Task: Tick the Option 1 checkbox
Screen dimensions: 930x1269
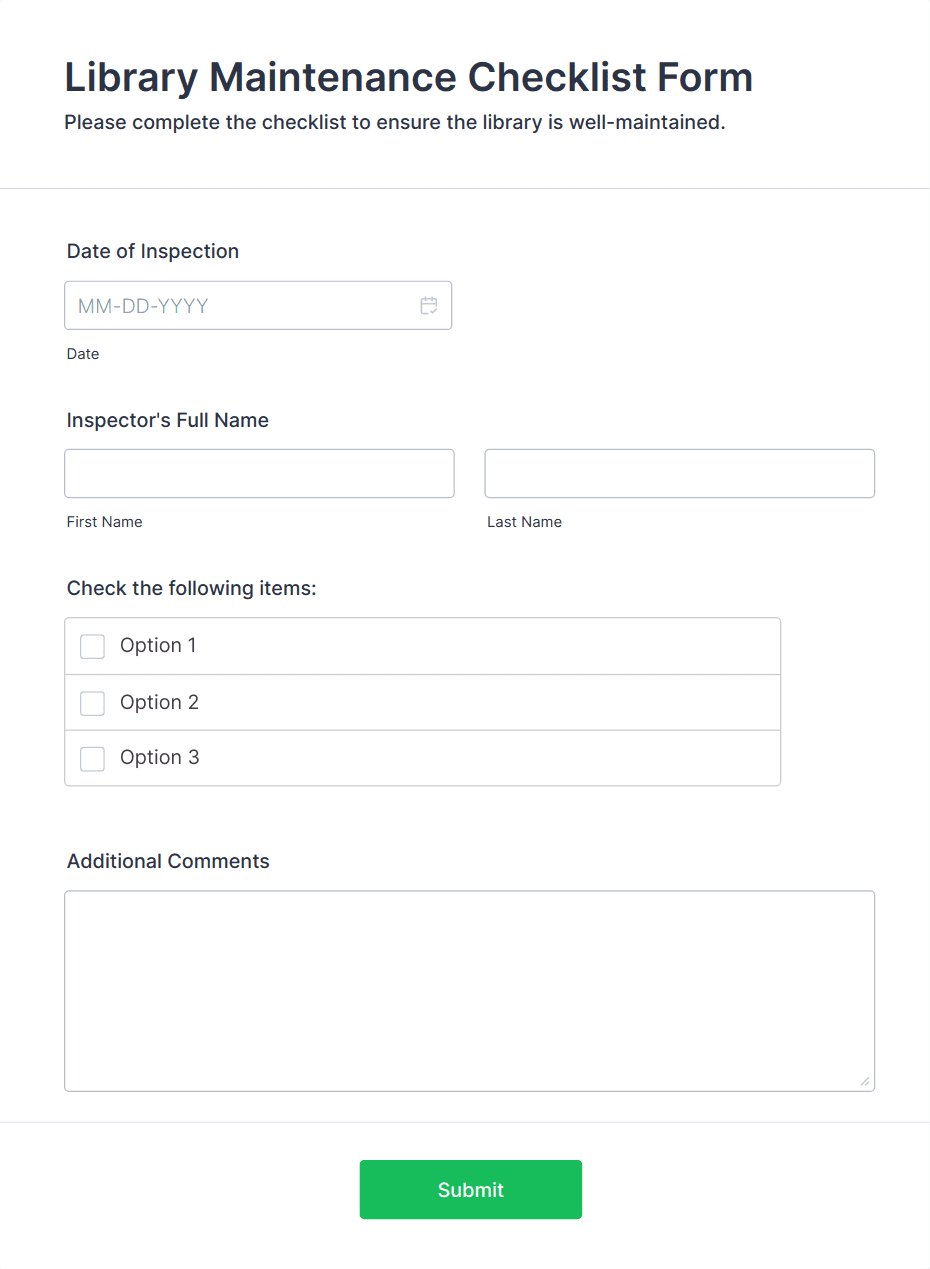Action: tap(92, 646)
